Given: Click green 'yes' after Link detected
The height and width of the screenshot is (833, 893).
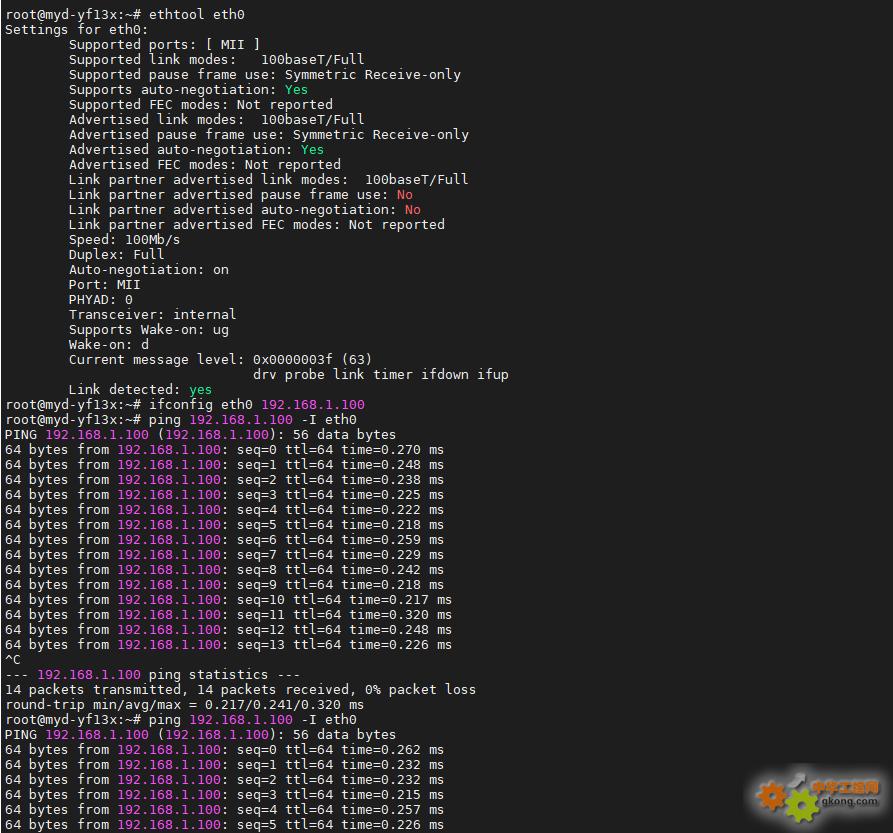Looking at the screenshot, I should coord(200,390).
